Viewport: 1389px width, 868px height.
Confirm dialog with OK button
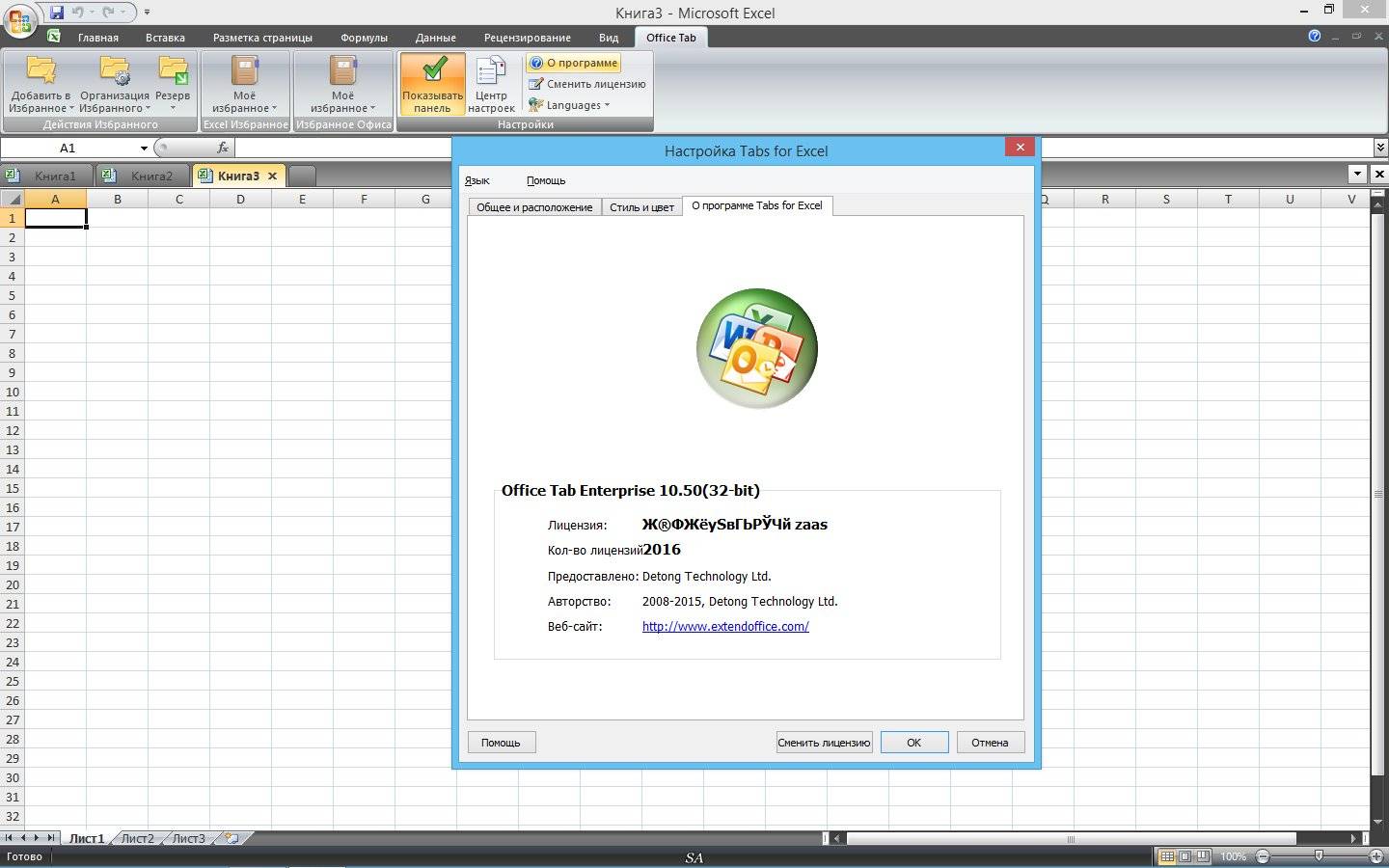click(x=913, y=742)
